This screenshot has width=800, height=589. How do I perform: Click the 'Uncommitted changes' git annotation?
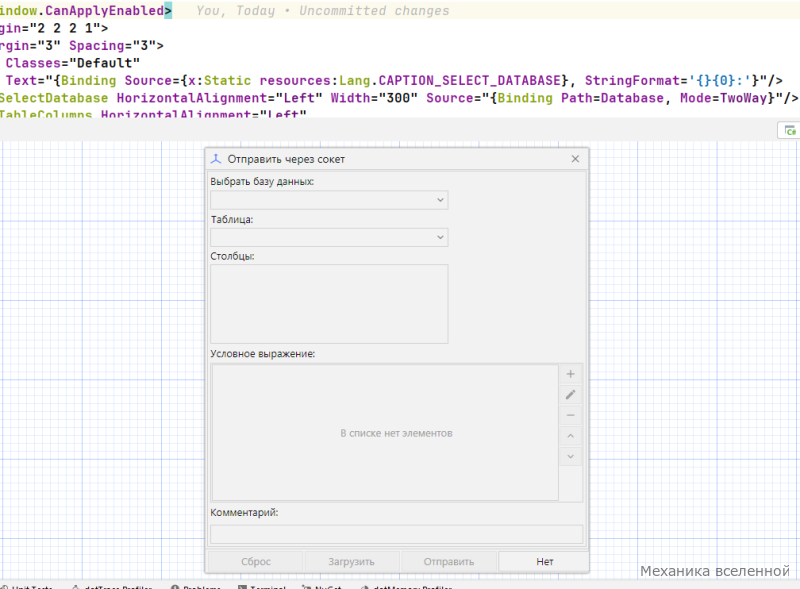point(374,11)
